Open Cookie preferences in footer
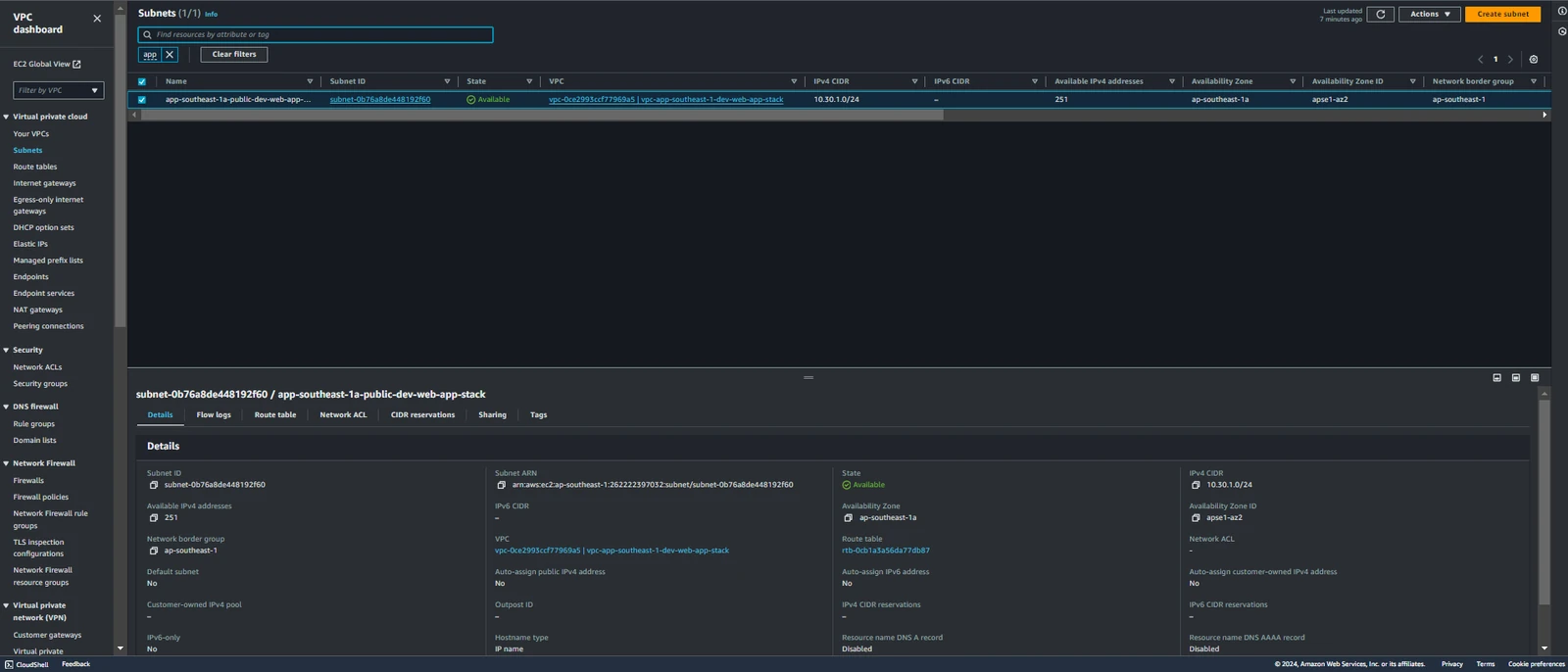The height and width of the screenshot is (672, 1568). tap(1537, 664)
